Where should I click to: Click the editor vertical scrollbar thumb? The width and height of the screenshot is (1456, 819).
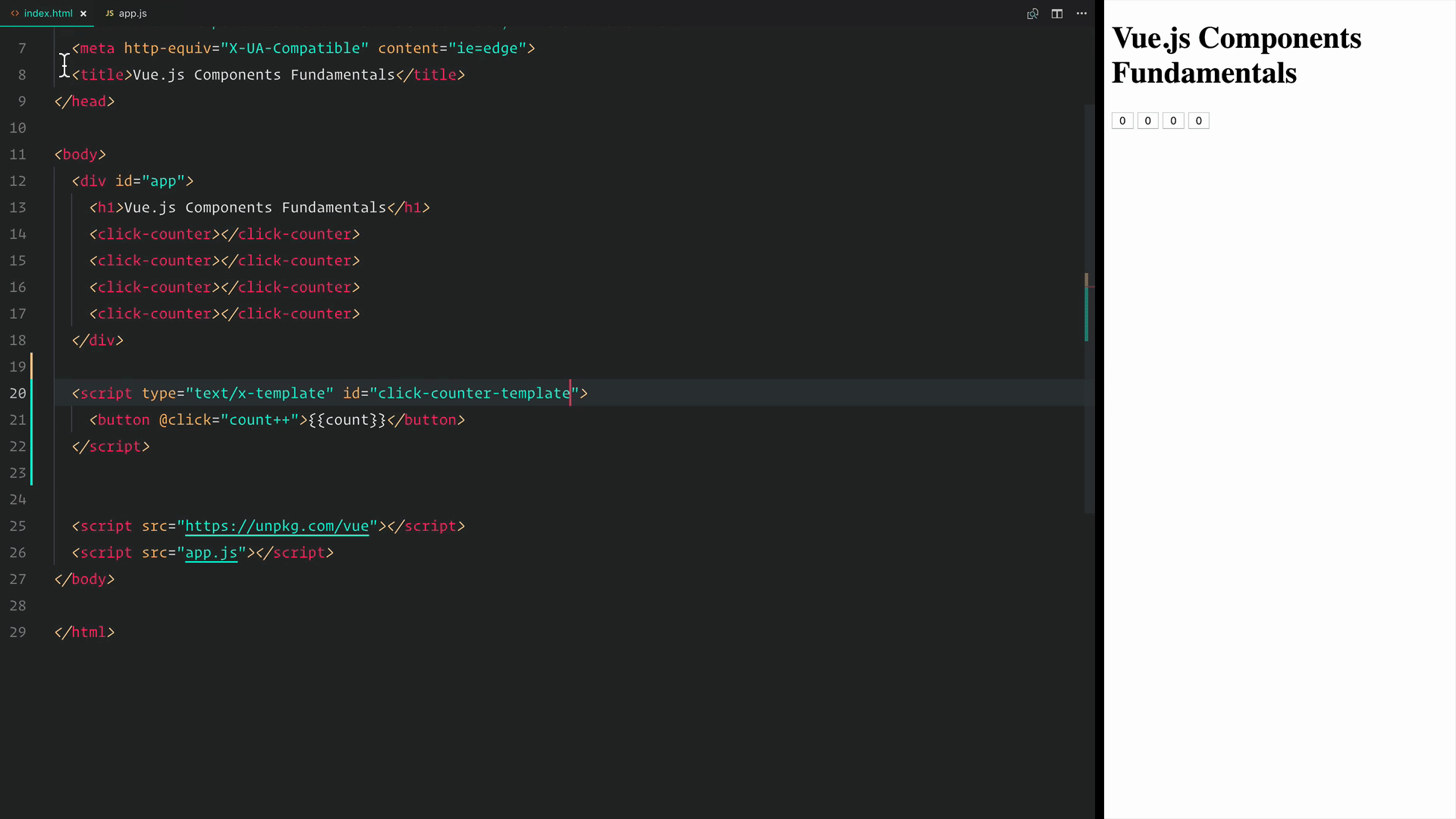tap(1089, 309)
